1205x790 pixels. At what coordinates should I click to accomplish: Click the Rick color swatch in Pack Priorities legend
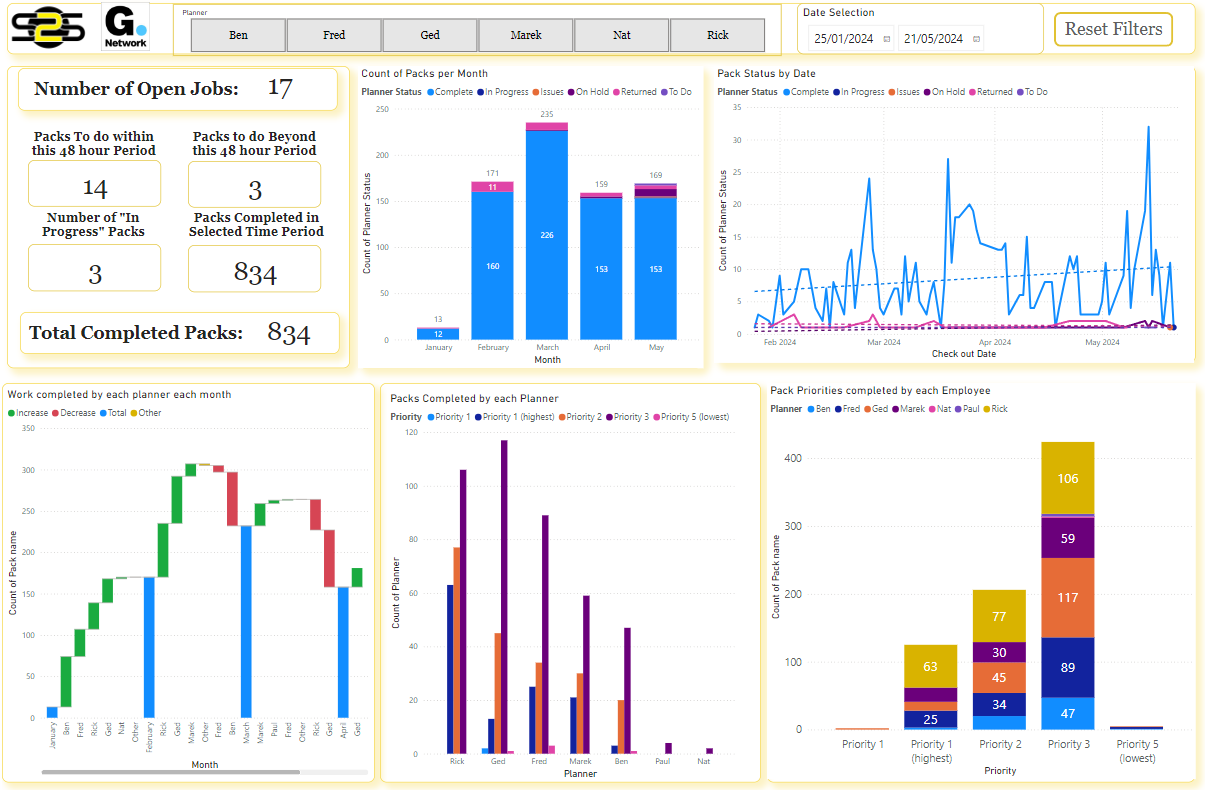coord(985,409)
